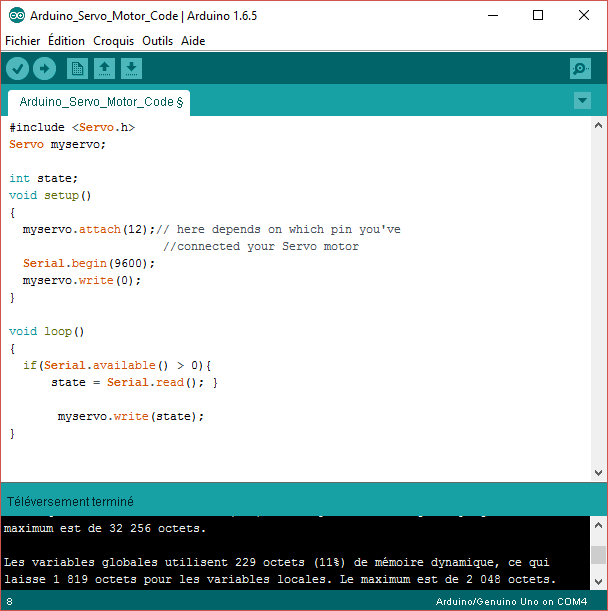The width and height of the screenshot is (608, 611).
Task: Click the editor scrollbar up arrow
Action: pyautogui.click(x=599, y=125)
